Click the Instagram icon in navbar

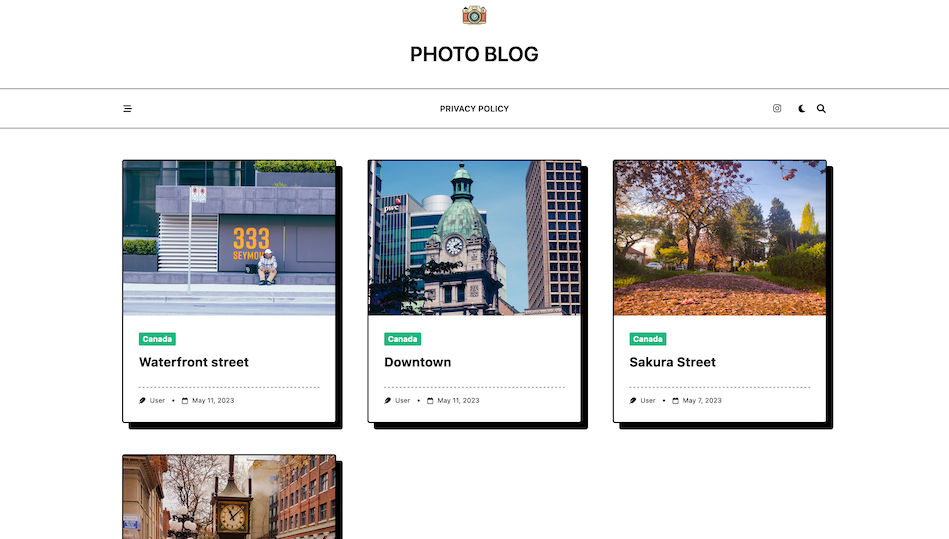[777, 109]
